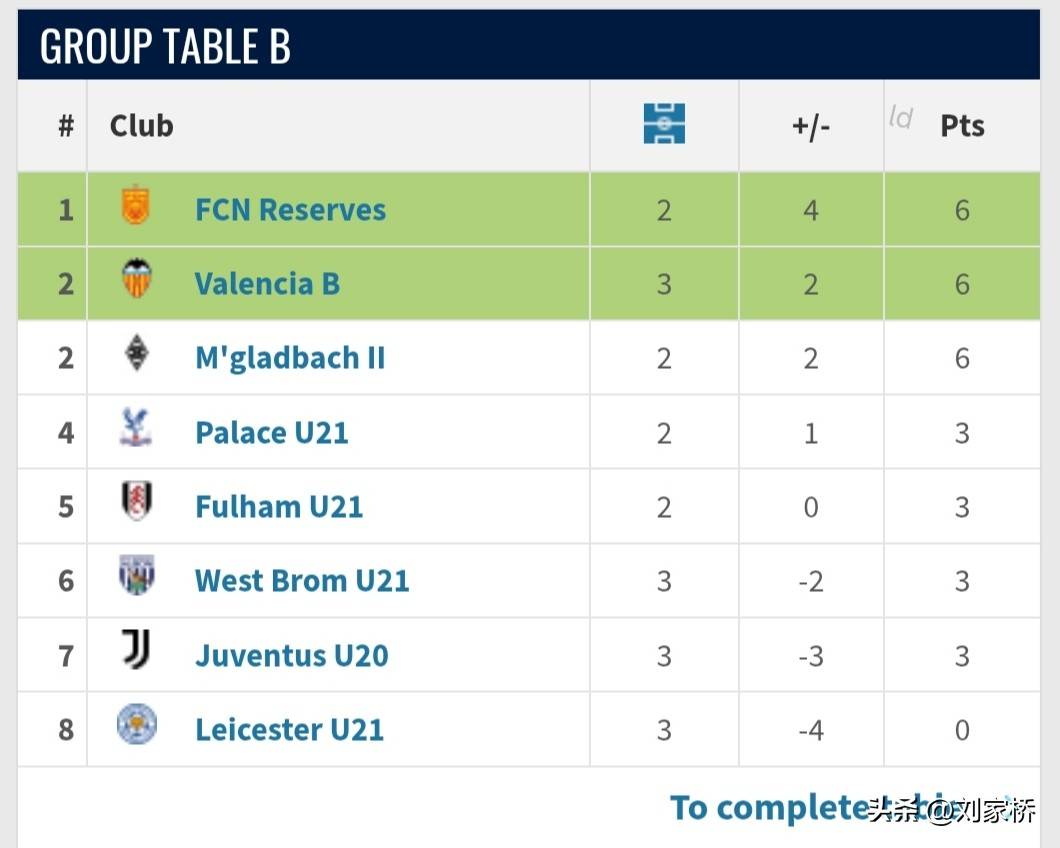Click the M'gladbach II diamond crest
The width and height of the screenshot is (1060, 848).
click(x=136, y=354)
